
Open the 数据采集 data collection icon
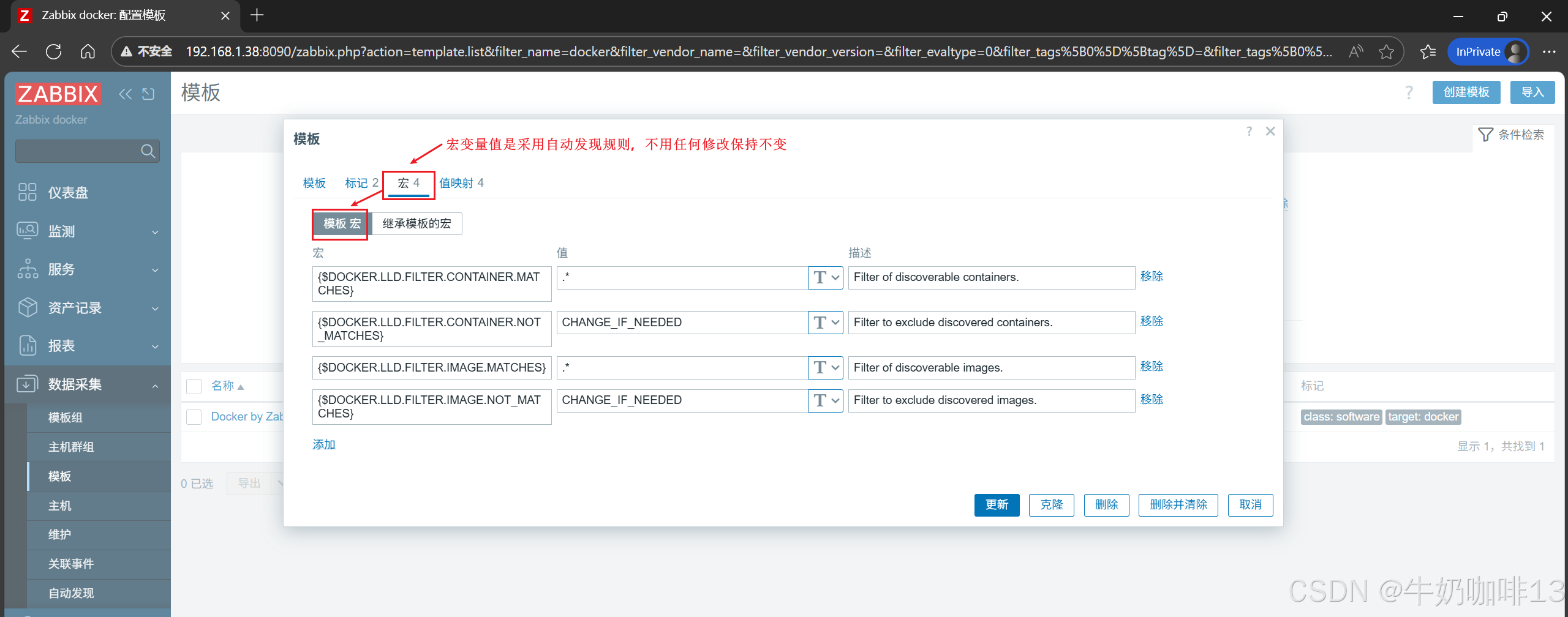coord(28,384)
